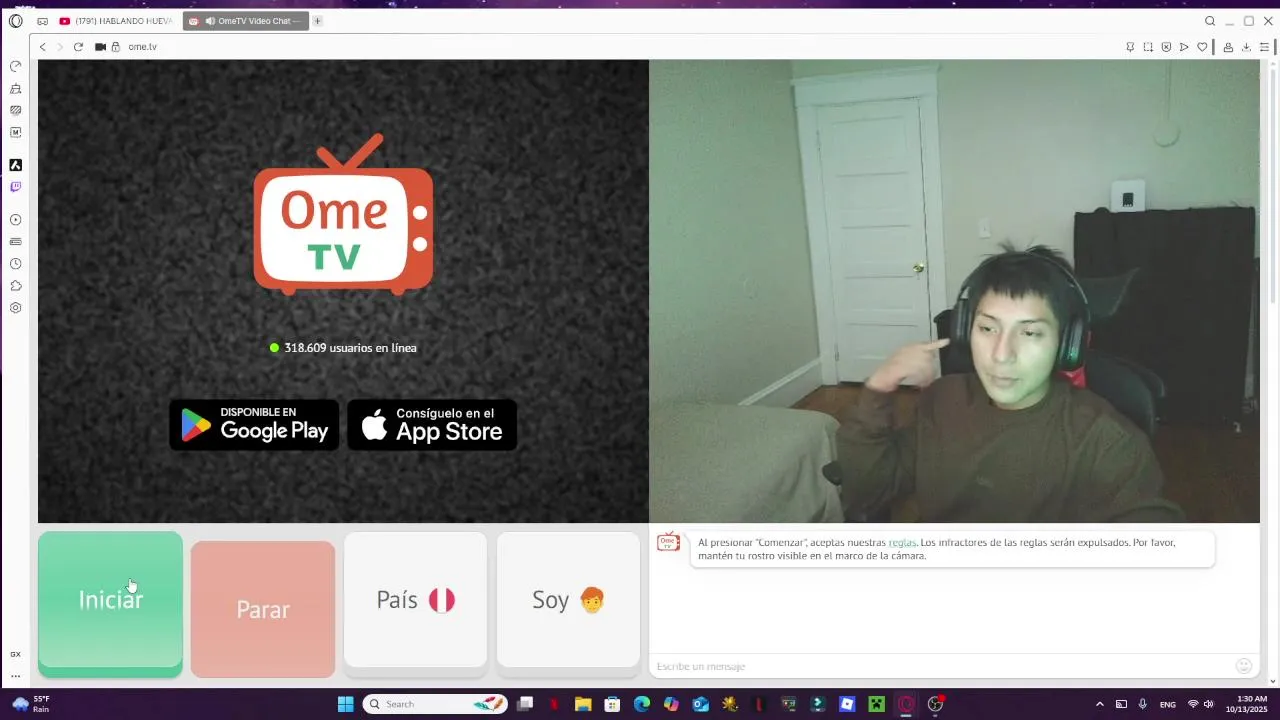The image size is (1280, 720).
Task: Open Twitch in the sidebar
Action: [x=15, y=187]
